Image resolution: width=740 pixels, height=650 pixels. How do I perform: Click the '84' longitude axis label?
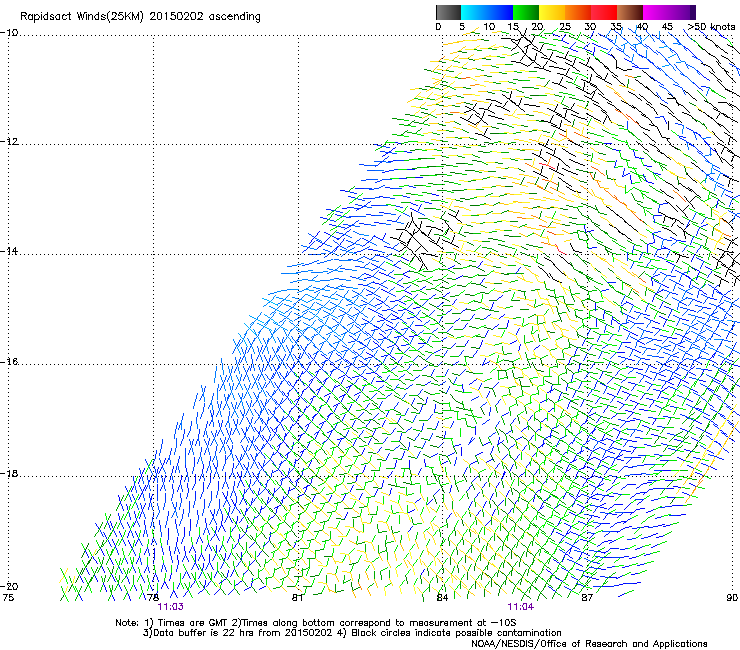(442, 598)
